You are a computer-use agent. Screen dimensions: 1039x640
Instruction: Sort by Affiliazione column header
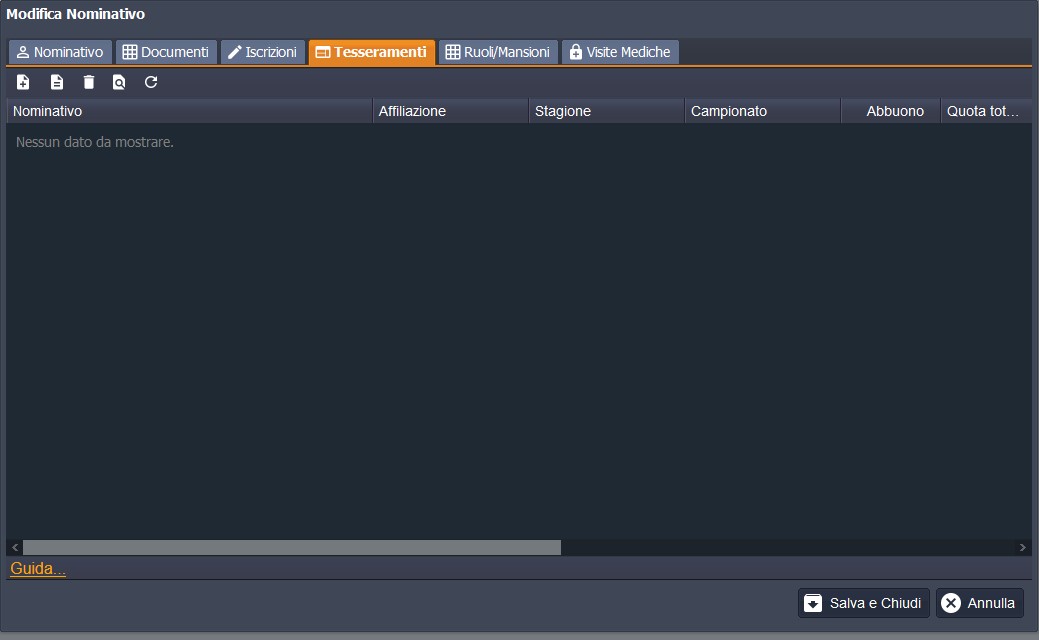point(450,111)
